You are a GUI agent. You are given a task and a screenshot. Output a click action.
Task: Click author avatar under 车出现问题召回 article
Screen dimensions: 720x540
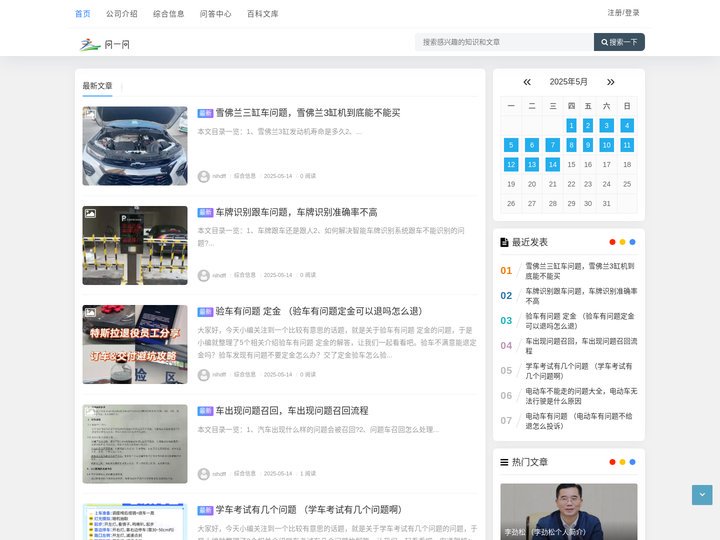coord(203,474)
